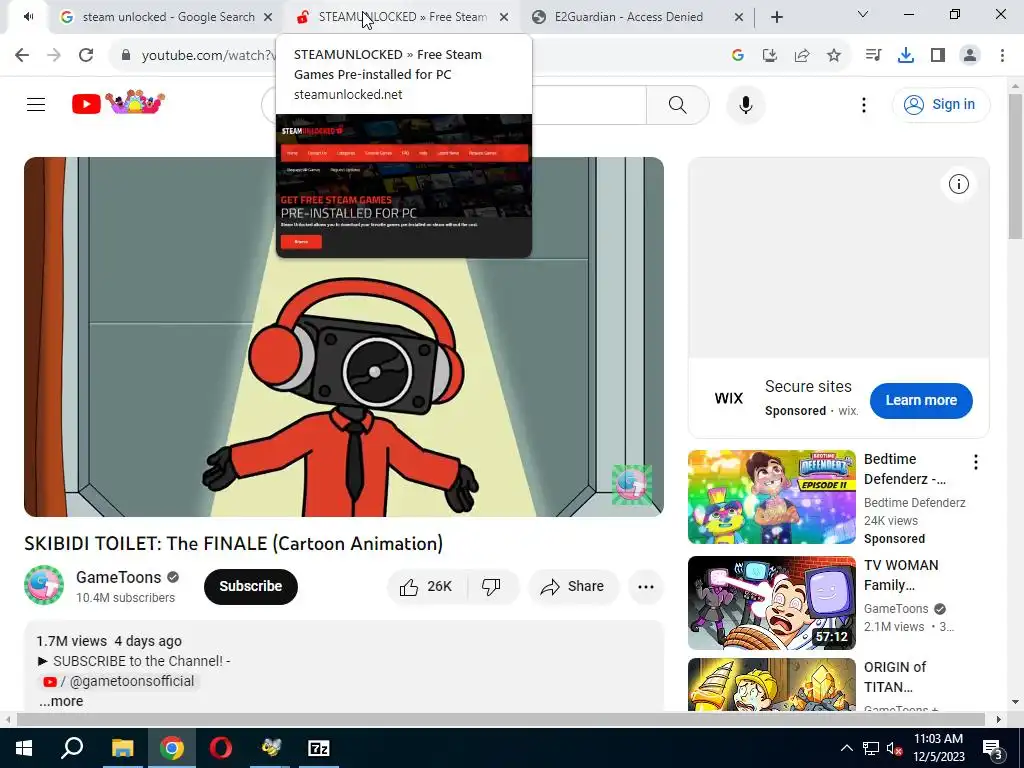The image size is (1024, 768).
Task: Open the Bedtime Defenderz video thumbnail
Action: click(x=771, y=497)
